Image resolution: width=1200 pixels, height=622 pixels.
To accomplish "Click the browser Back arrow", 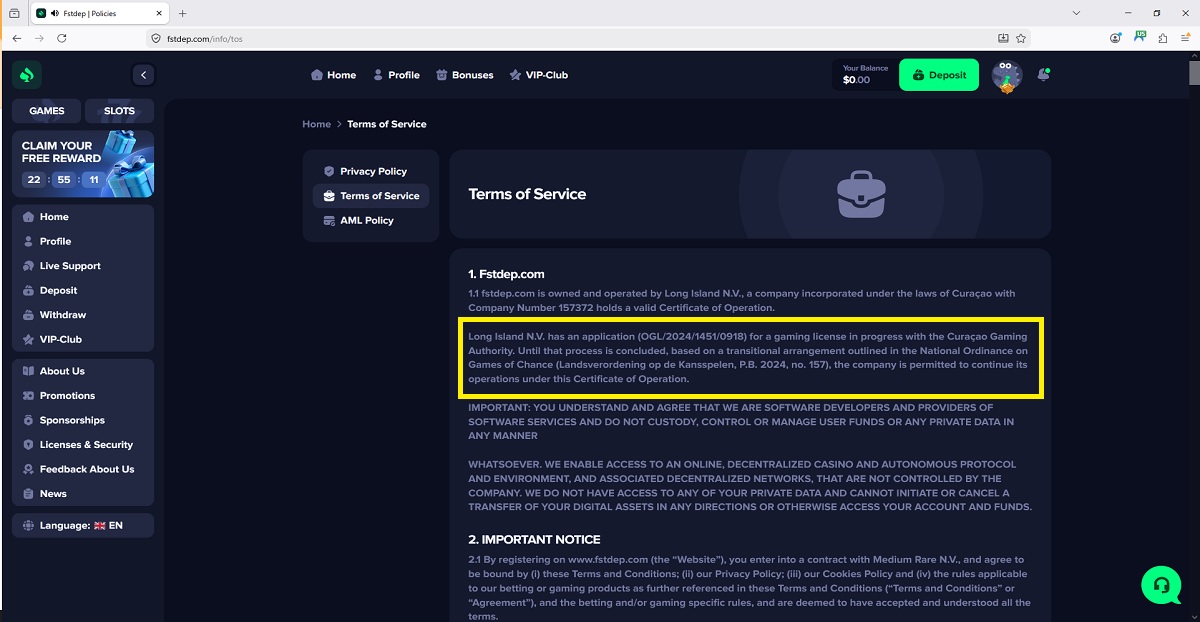I will [x=16, y=38].
